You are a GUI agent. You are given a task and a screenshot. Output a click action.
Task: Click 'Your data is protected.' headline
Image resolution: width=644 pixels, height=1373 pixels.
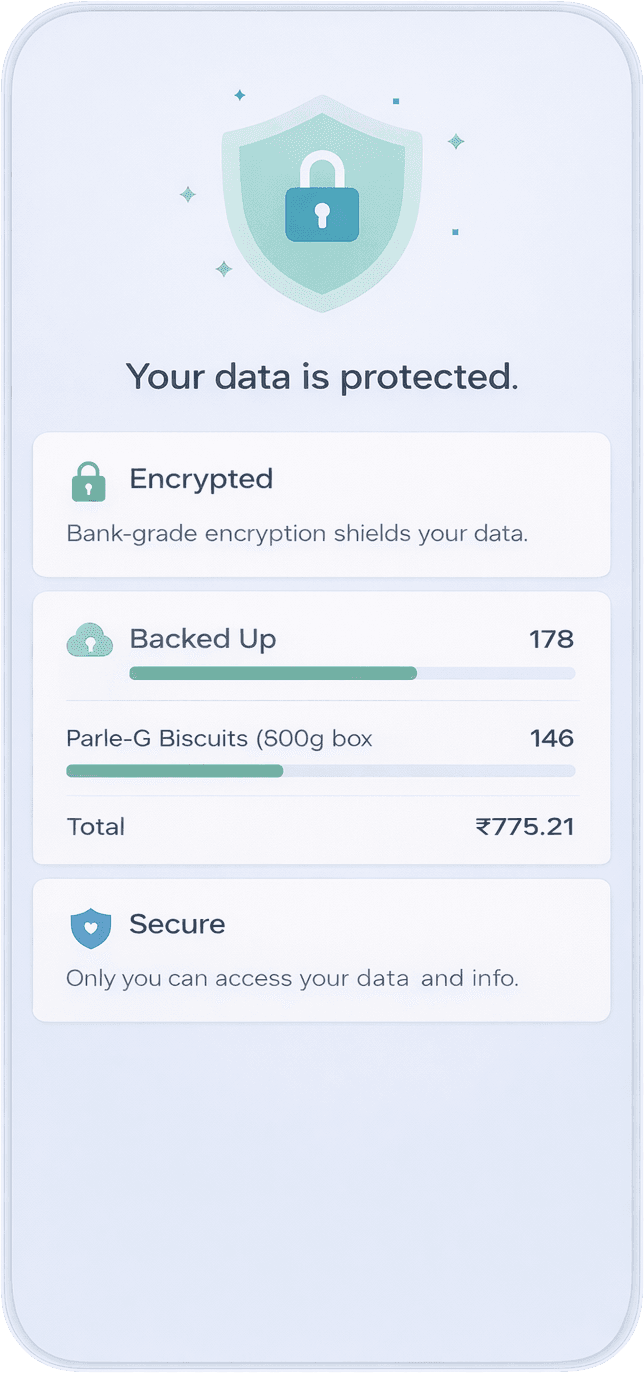(x=322, y=377)
